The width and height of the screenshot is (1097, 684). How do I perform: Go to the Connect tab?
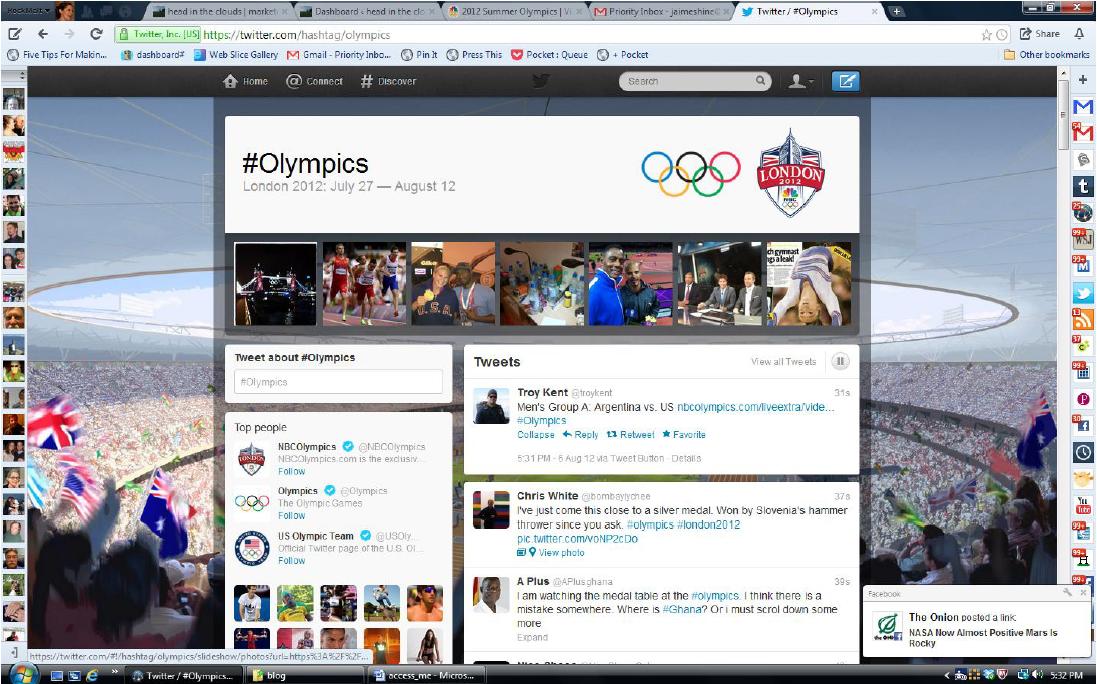click(314, 82)
